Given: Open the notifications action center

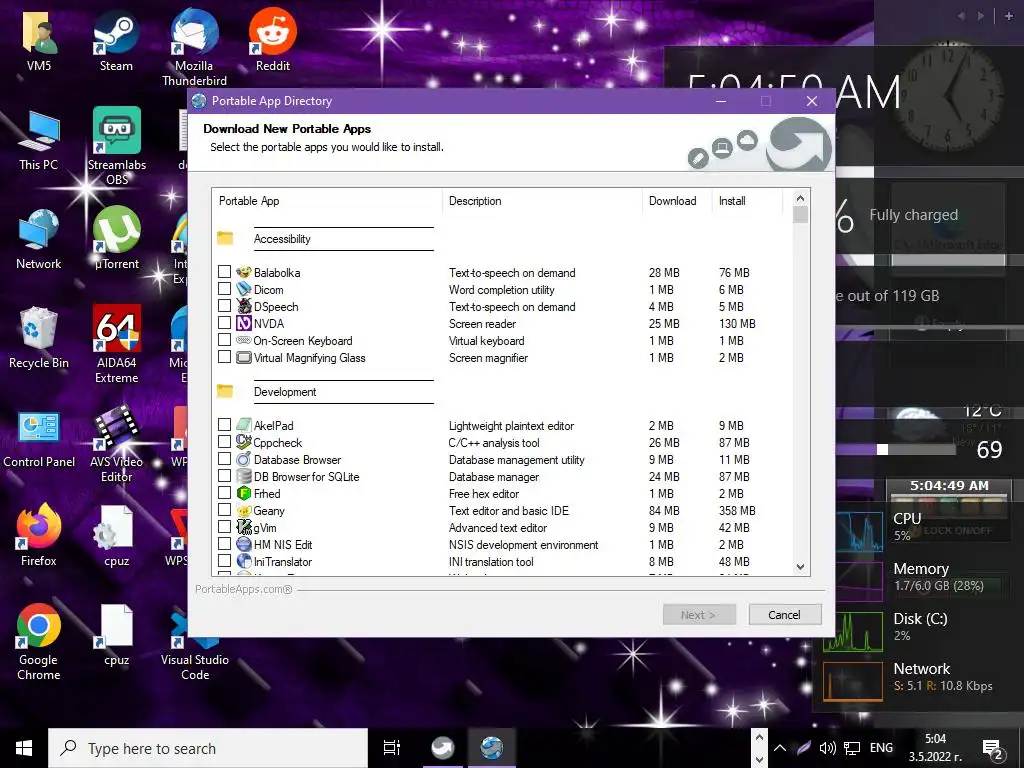Looking at the screenshot, I should 992,749.
